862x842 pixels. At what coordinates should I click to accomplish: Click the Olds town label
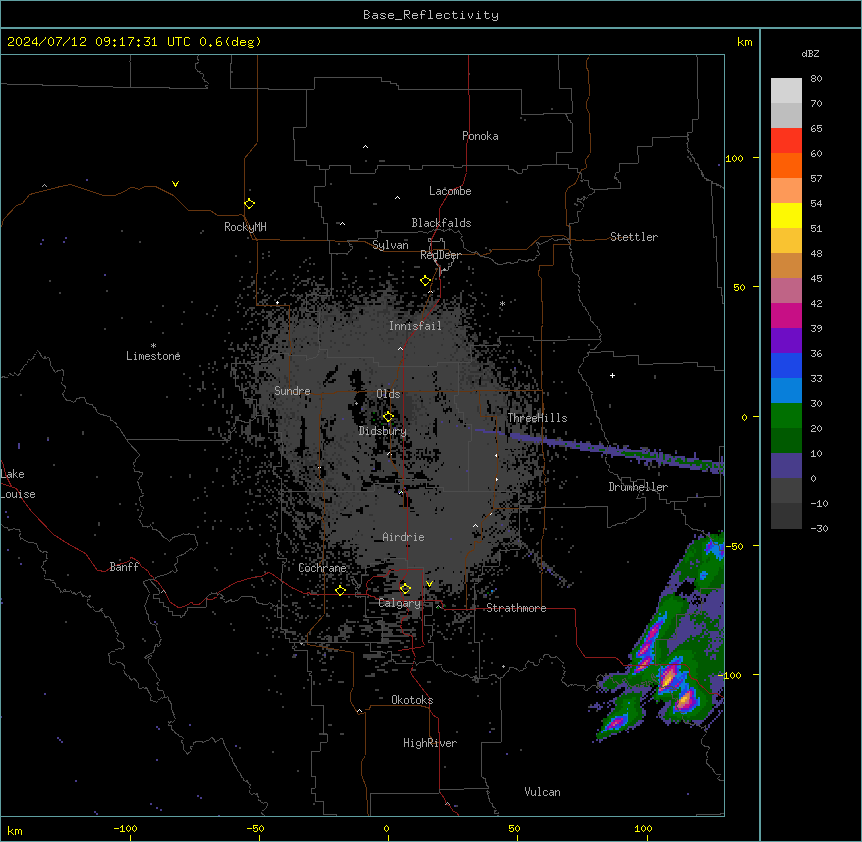pyautogui.click(x=388, y=394)
